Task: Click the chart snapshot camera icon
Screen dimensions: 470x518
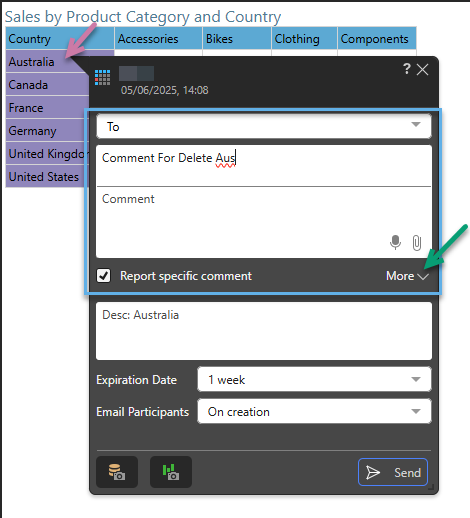Action: click(x=171, y=472)
